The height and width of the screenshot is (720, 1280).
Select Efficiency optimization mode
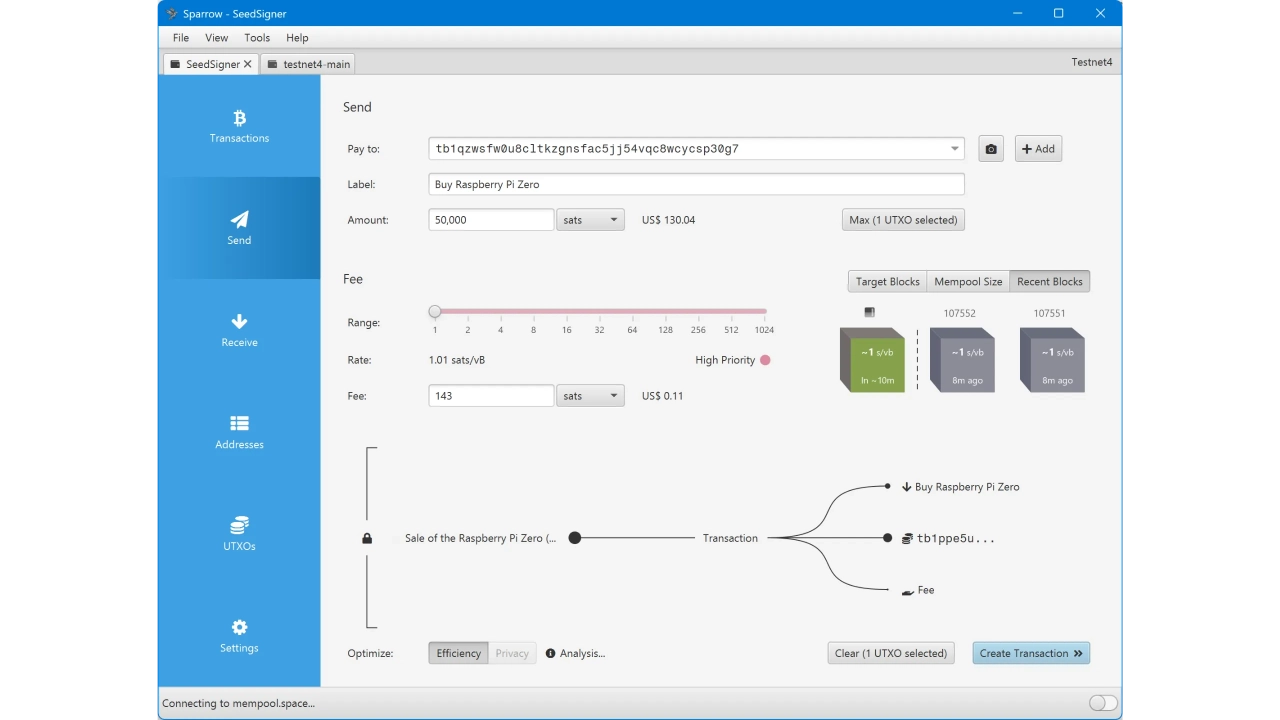coord(458,654)
